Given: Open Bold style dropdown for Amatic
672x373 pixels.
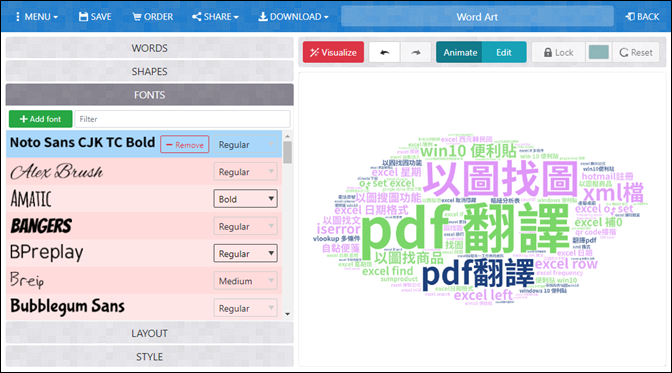Looking at the screenshot, I should 245,199.
